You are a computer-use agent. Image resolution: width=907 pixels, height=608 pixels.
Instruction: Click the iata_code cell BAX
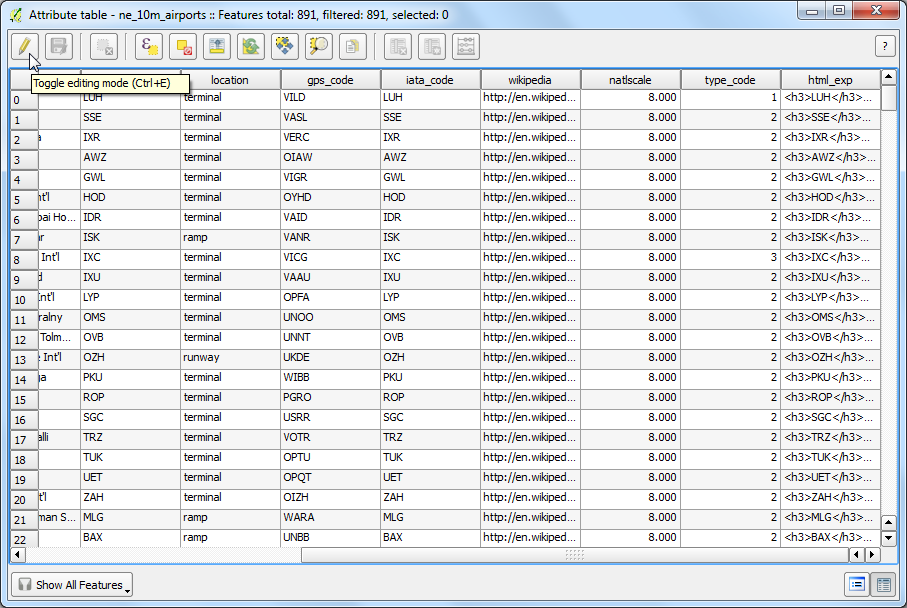[430, 537]
